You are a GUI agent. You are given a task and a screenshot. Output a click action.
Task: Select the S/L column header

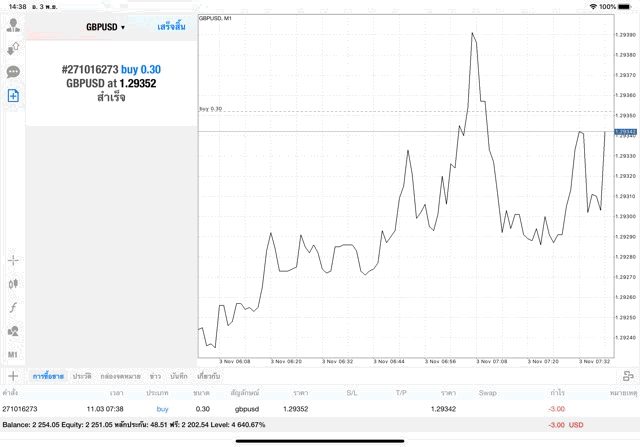click(352, 393)
